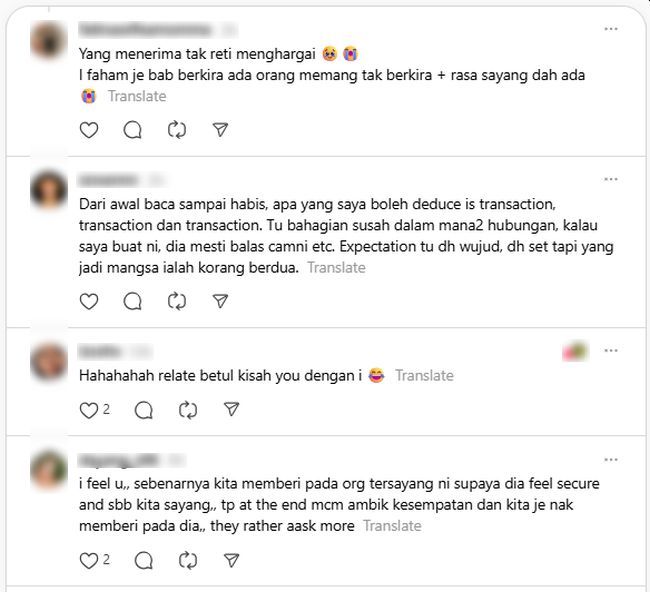Share the 'Yang menerima tak reti menghargai' comment

pos(220,130)
